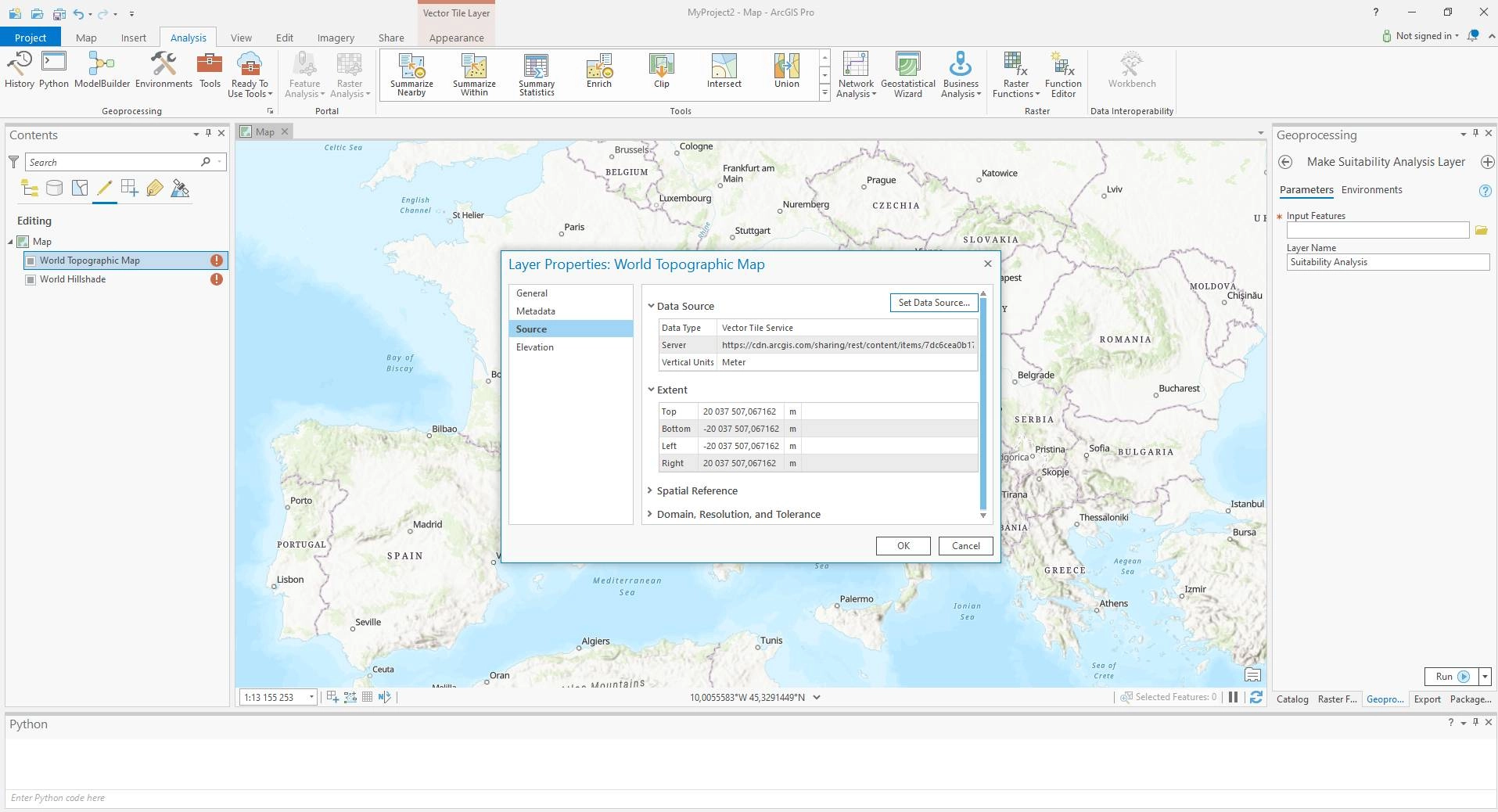Screen dimensions: 1498x812
Task: Toggle World Topographic Map editing checkbox
Action: 31,260
